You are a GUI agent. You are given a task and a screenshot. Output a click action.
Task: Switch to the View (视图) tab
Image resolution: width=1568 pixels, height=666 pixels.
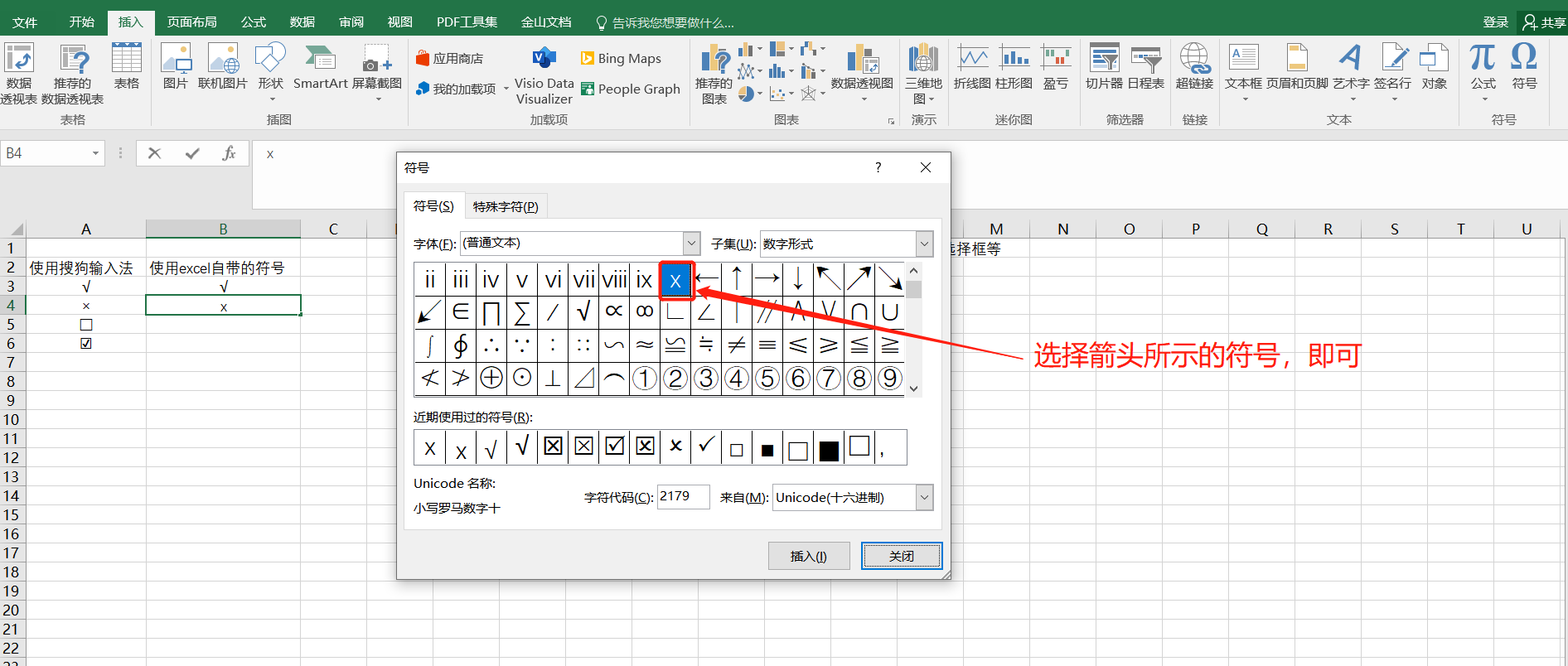pos(399,22)
